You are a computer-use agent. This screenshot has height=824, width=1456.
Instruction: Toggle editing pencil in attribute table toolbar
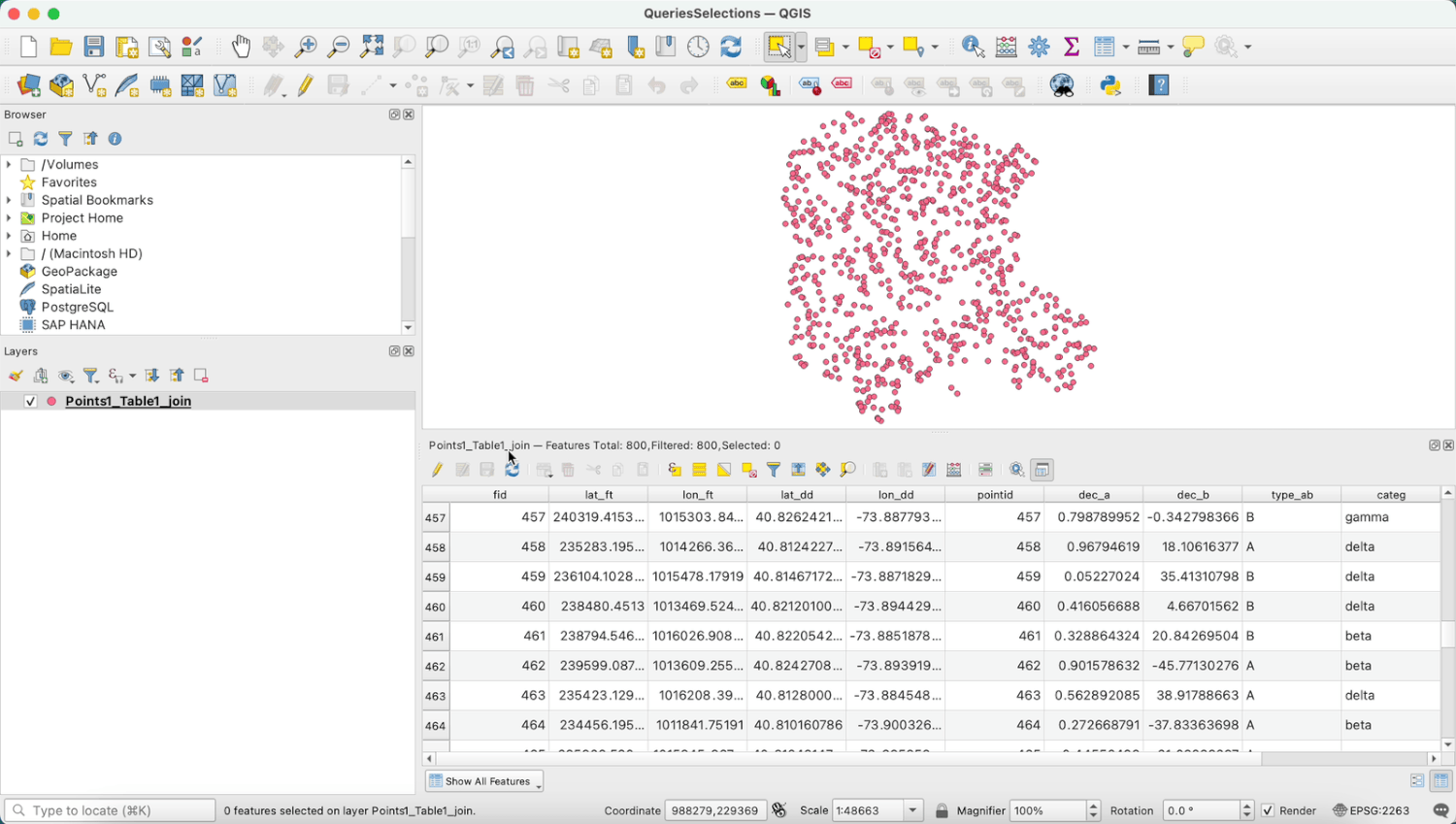pos(437,470)
